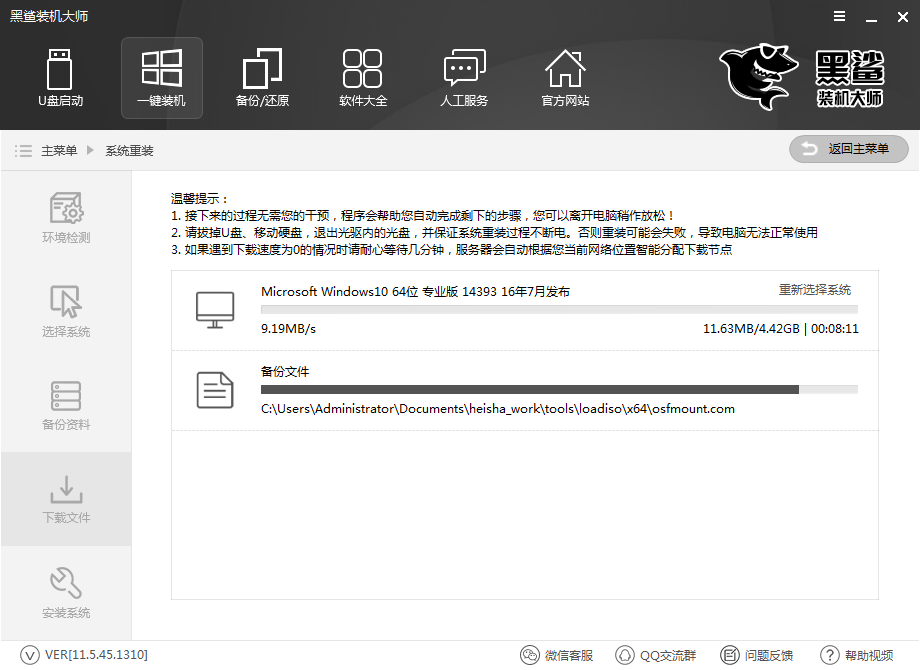
Task: Click the 重新选择系统 link
Action: click(814, 290)
